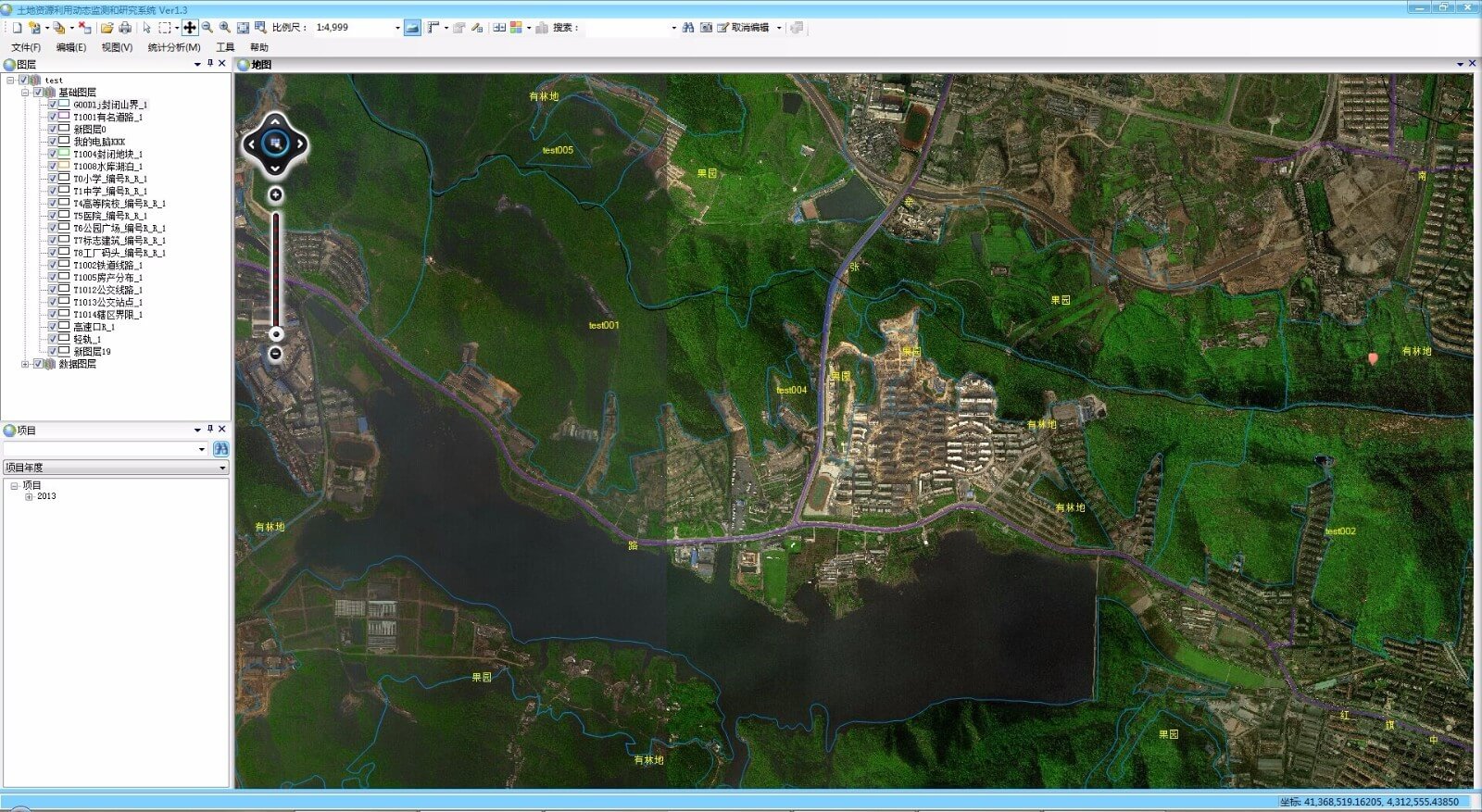Screen dimensions: 1482x812
Task: Toggle visibility of T1008水库湖泊_1 layer
Action: 53,166
